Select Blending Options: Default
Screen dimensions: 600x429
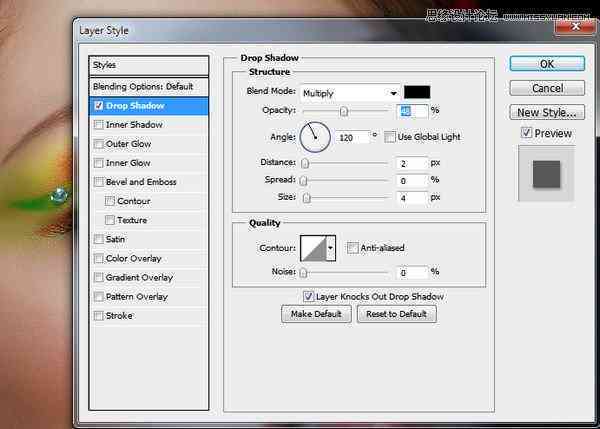pyautogui.click(x=148, y=86)
